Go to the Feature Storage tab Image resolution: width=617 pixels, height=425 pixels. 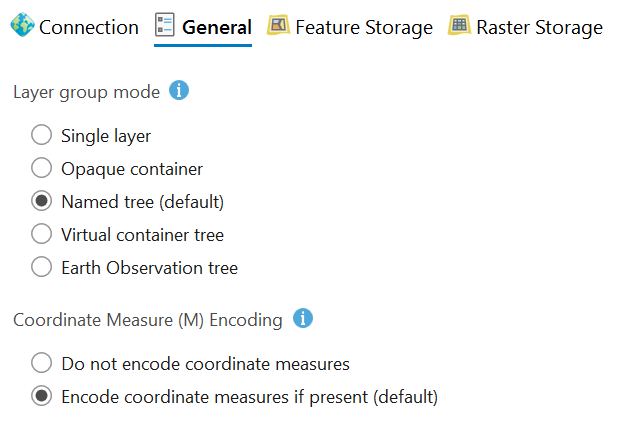[364, 27]
